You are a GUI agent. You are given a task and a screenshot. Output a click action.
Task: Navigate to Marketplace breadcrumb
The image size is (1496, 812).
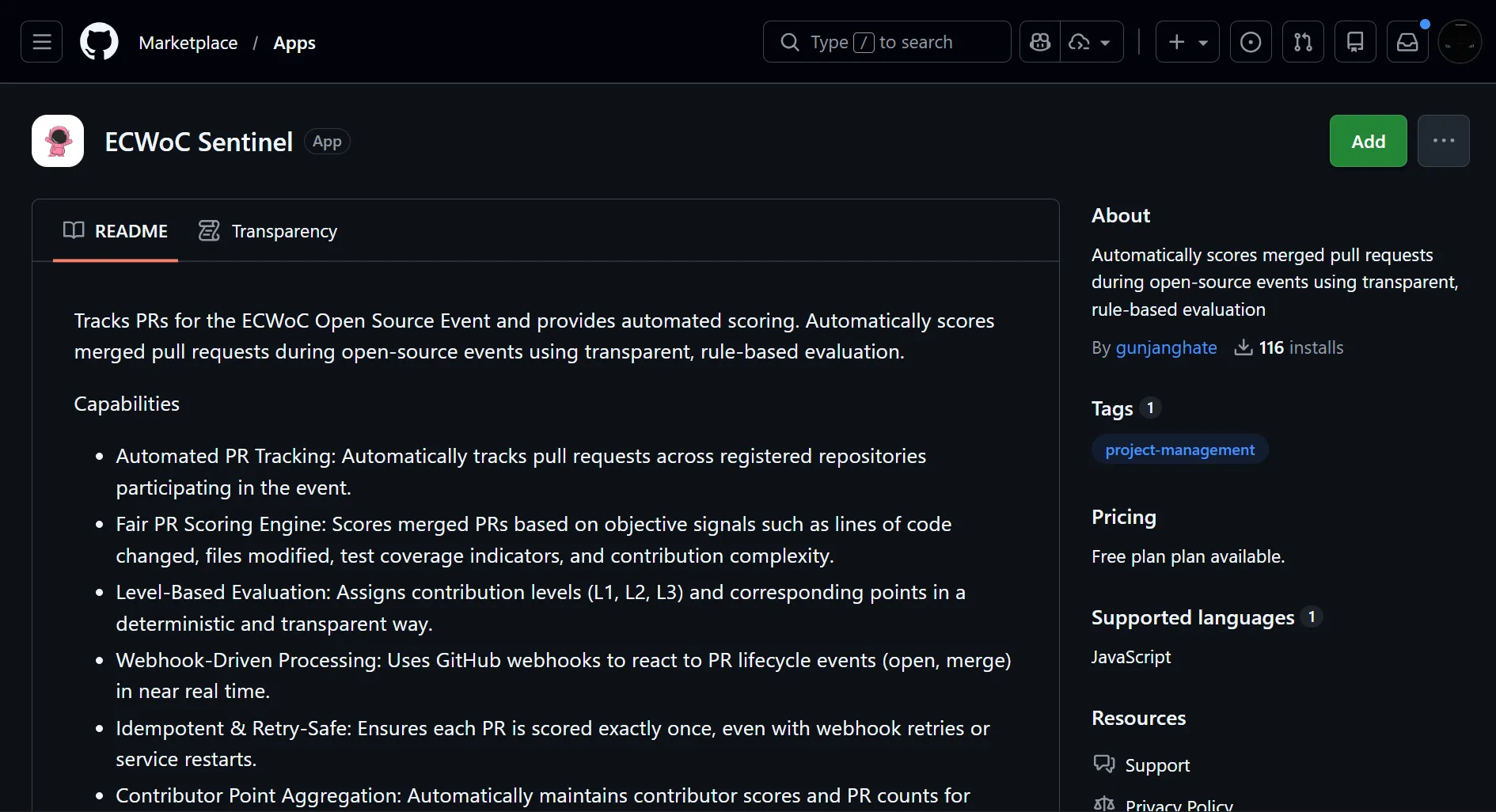(188, 43)
